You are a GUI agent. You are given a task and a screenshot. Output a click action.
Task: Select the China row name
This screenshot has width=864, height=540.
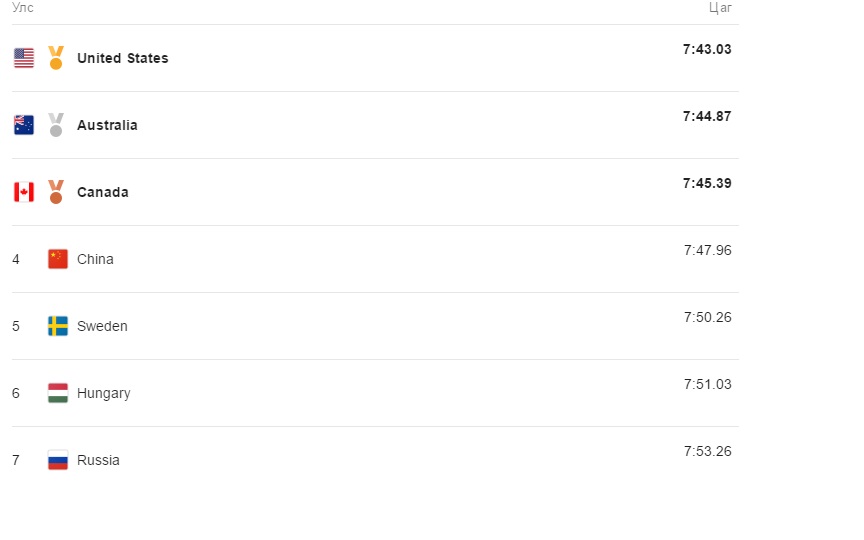tap(95, 259)
